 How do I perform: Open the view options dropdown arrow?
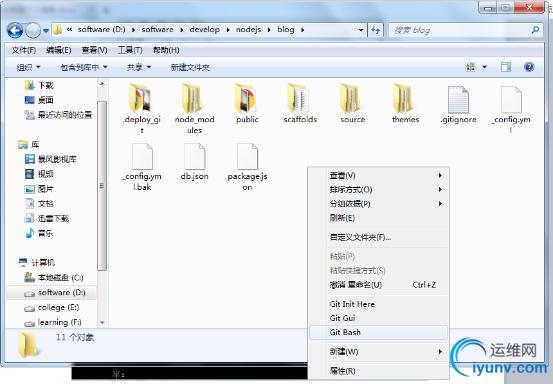point(485,67)
